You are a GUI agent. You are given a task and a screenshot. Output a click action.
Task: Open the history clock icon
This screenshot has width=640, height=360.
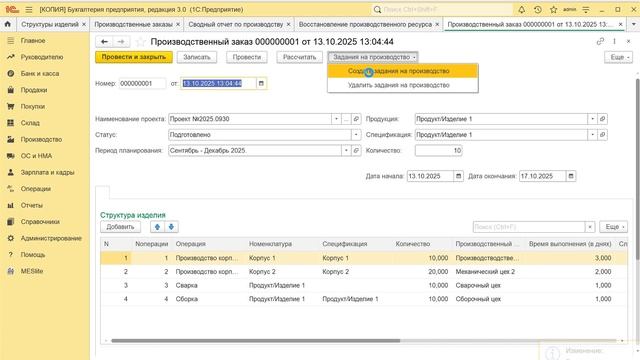[x=538, y=9]
